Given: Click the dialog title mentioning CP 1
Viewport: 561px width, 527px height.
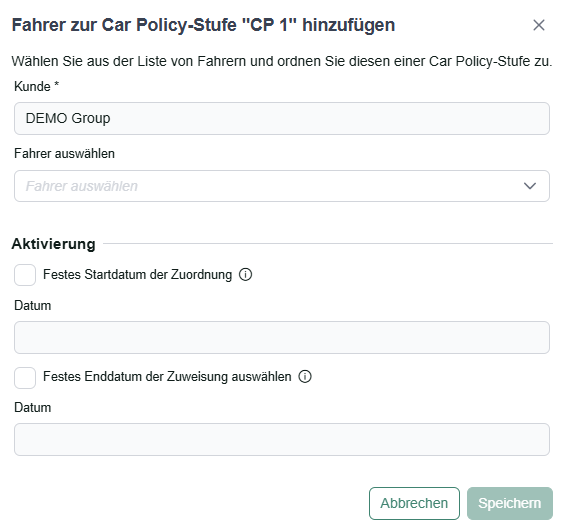Looking at the screenshot, I should [203, 25].
